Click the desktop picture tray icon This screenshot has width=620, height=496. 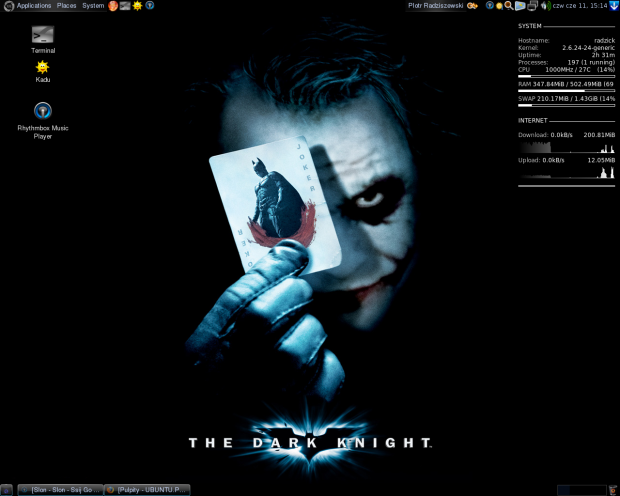(520, 6)
